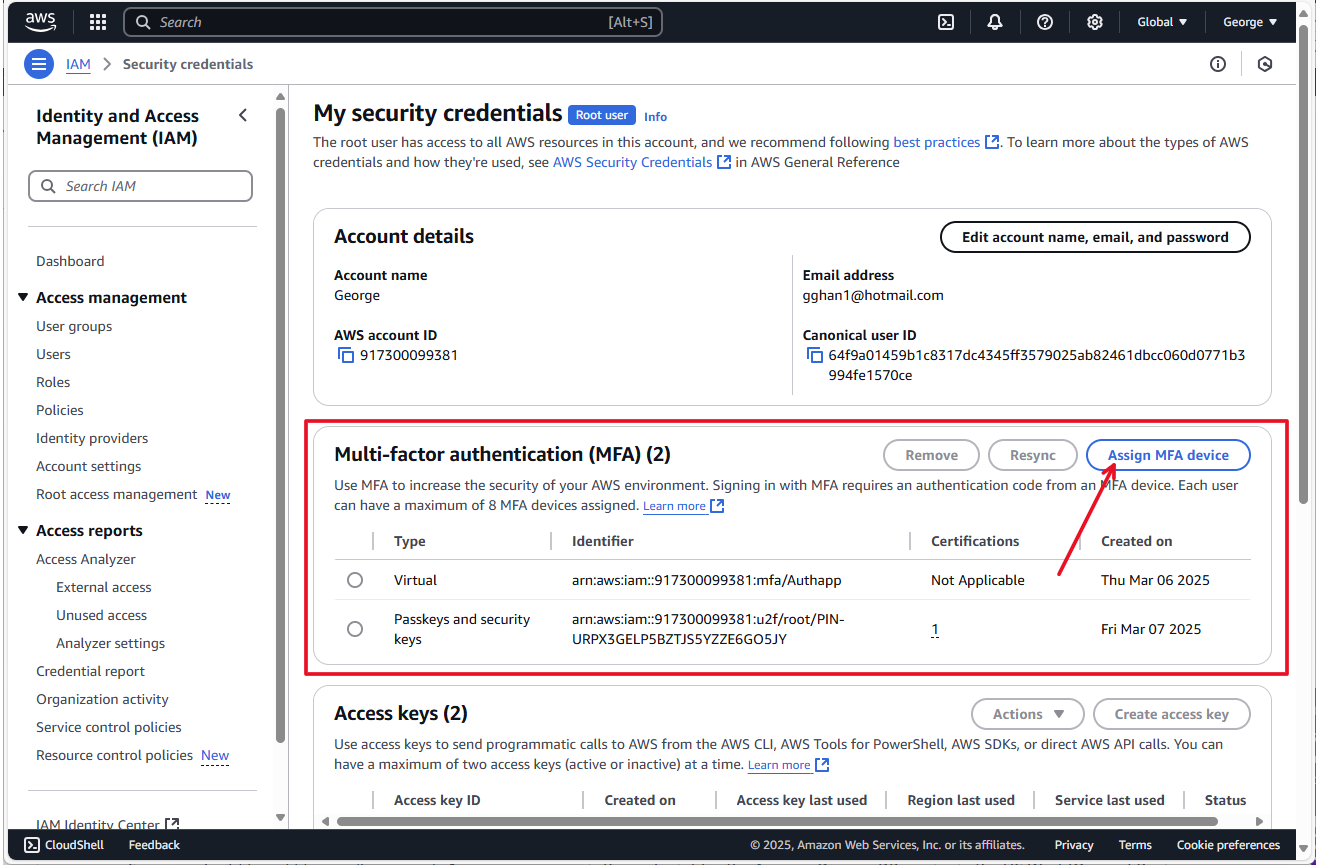This screenshot has width=1320, height=866.
Task: Click the search magnifier in the top bar
Action: tap(143, 22)
